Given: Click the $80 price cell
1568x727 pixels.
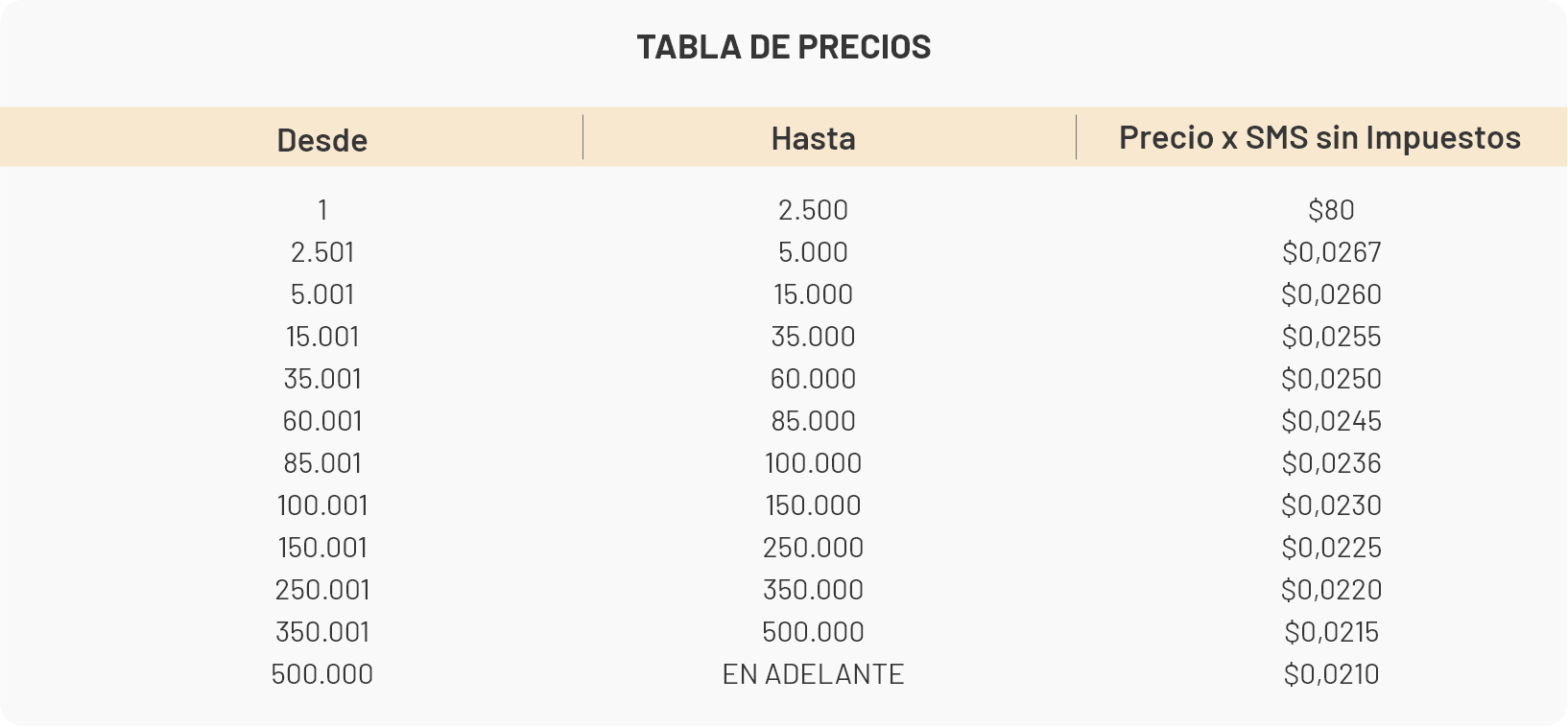Looking at the screenshot, I should pyautogui.click(x=1331, y=210).
